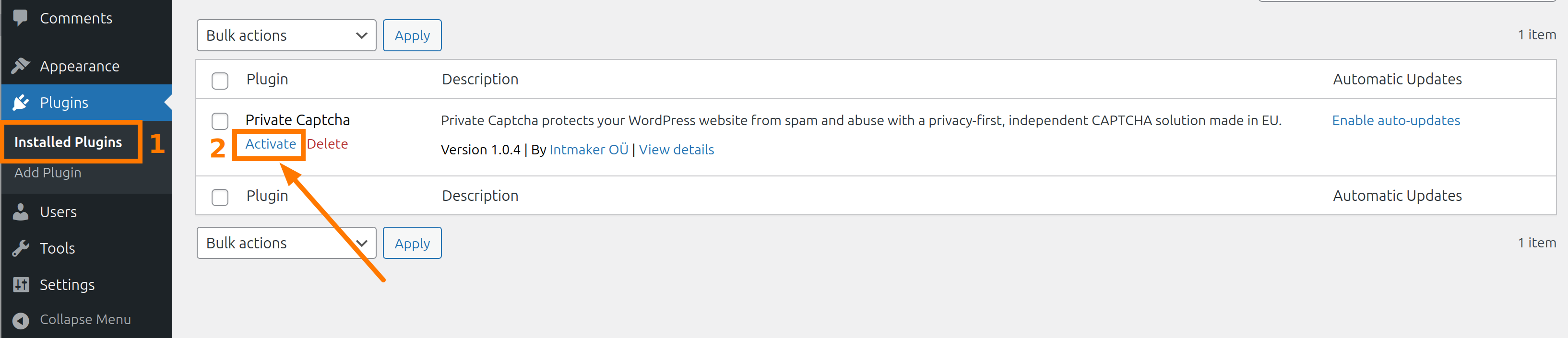The width and height of the screenshot is (1568, 338).
Task: Collapse the admin menu with the arrow icon
Action: (20, 319)
